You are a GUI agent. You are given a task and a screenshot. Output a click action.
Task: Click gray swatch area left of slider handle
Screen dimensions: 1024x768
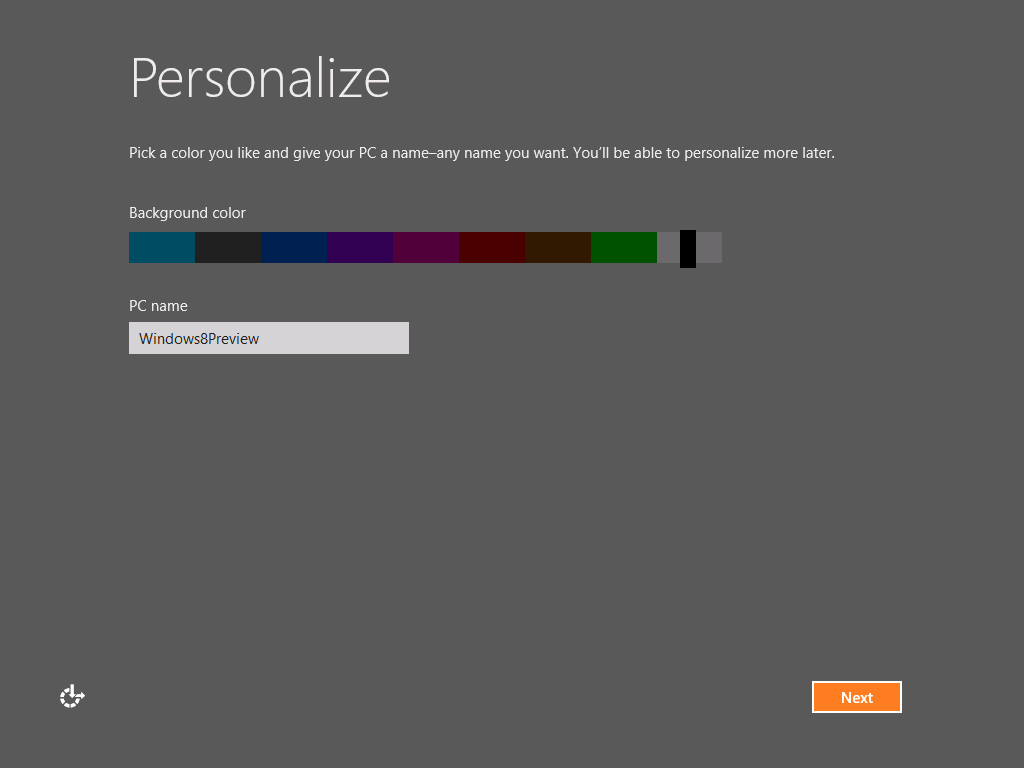coord(668,247)
